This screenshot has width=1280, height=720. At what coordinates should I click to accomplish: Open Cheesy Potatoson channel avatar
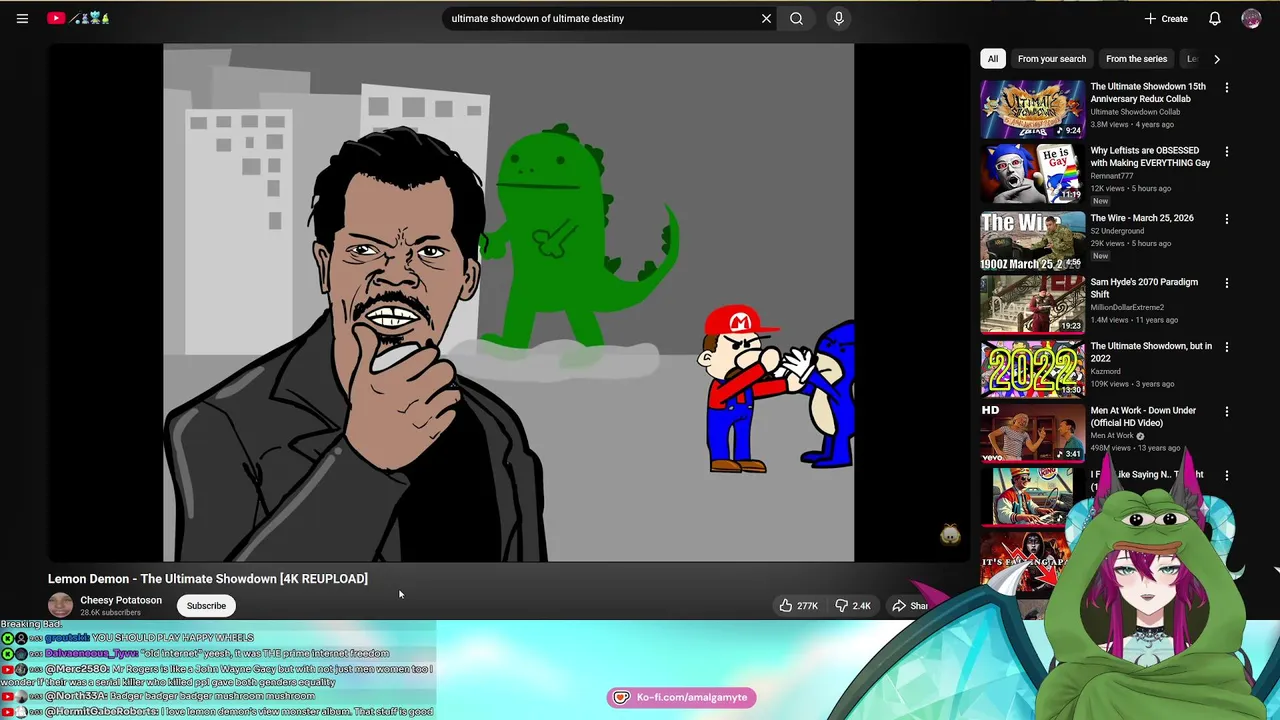(61, 605)
